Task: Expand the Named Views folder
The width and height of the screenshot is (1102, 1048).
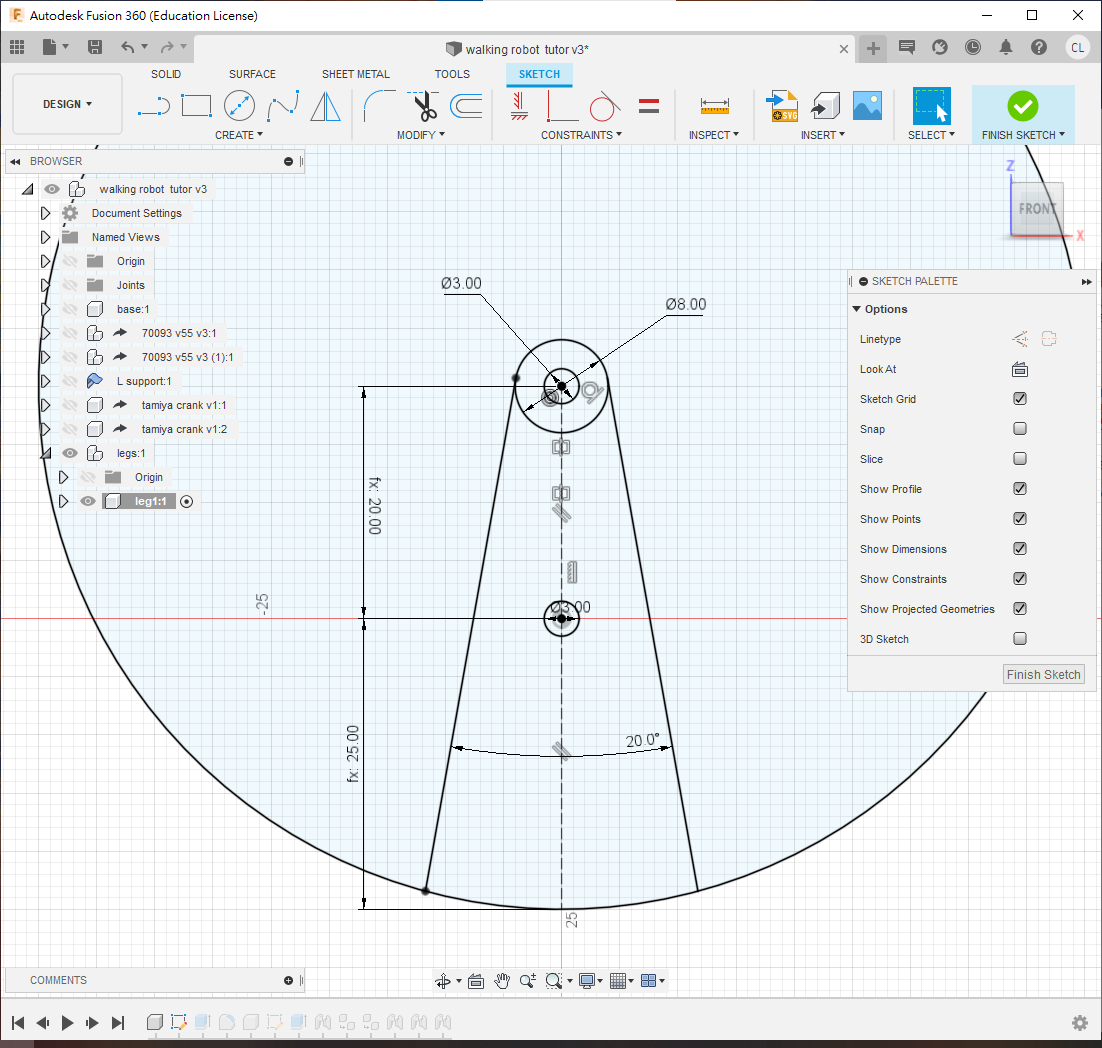Action: (x=45, y=237)
